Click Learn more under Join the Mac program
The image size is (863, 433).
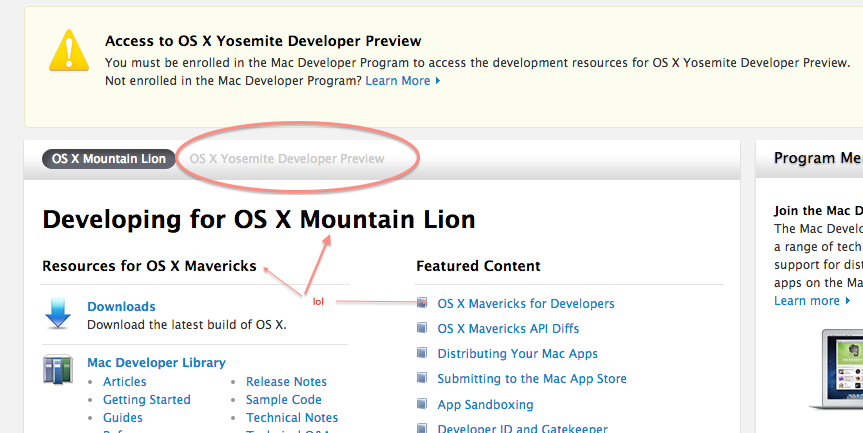[807, 301]
